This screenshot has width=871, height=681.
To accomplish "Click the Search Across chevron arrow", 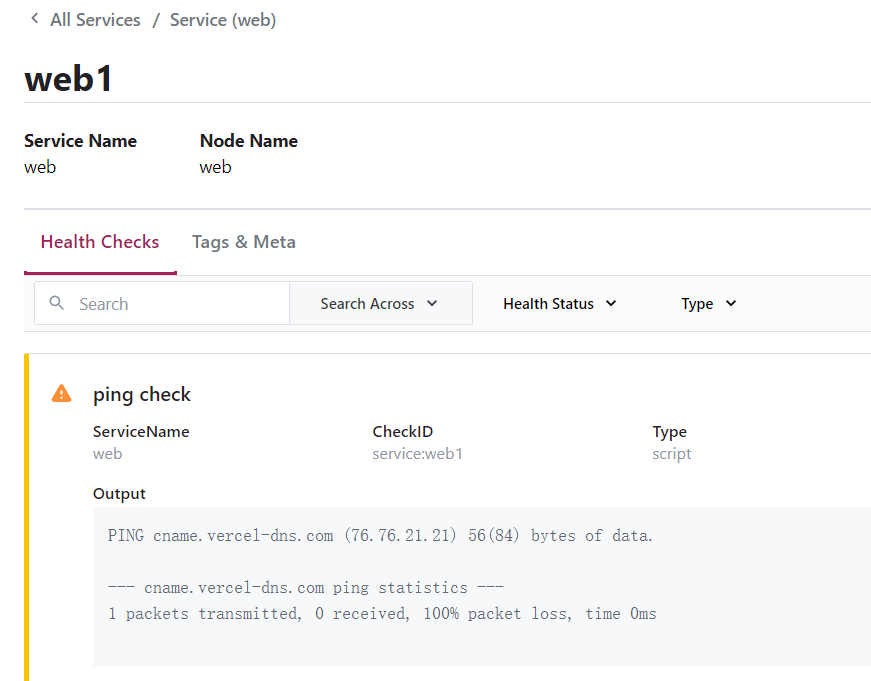I will 432,303.
